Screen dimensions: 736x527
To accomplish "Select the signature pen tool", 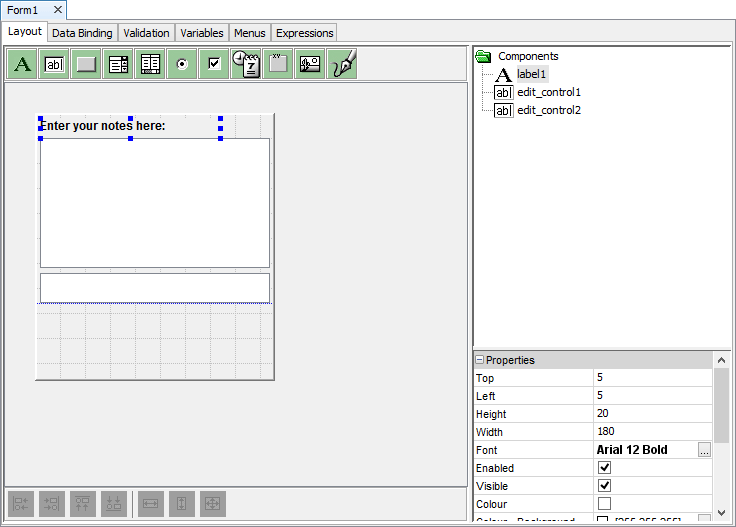I will [343, 64].
